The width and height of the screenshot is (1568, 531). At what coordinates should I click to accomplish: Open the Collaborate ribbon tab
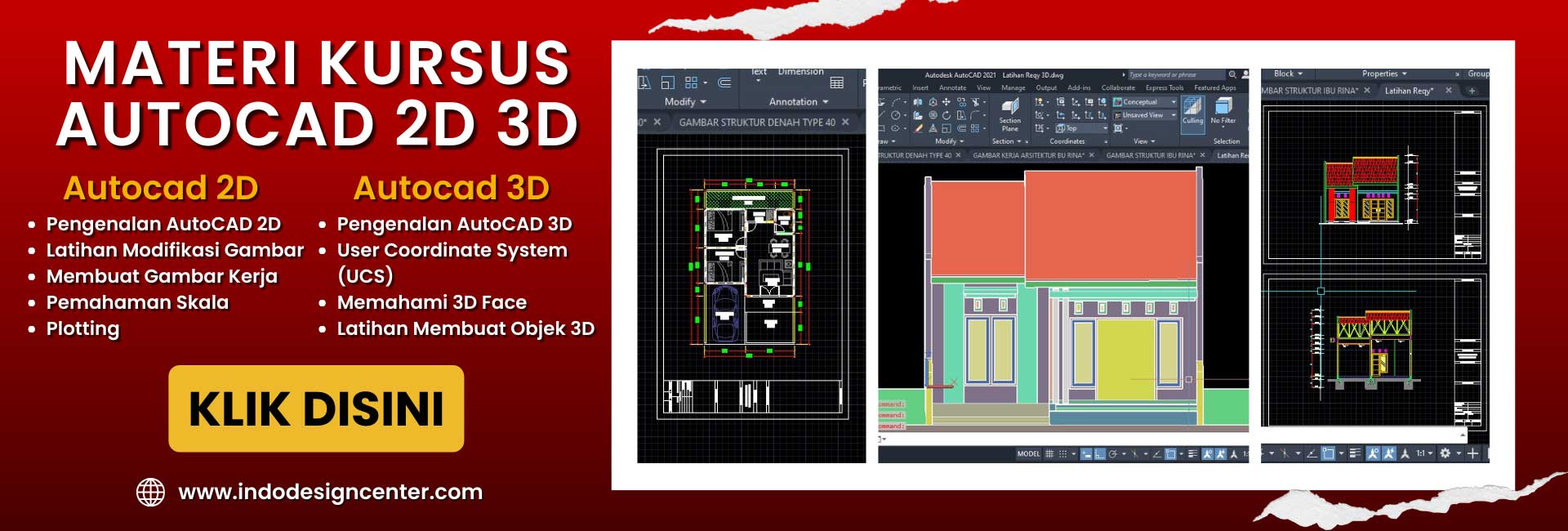click(1118, 87)
